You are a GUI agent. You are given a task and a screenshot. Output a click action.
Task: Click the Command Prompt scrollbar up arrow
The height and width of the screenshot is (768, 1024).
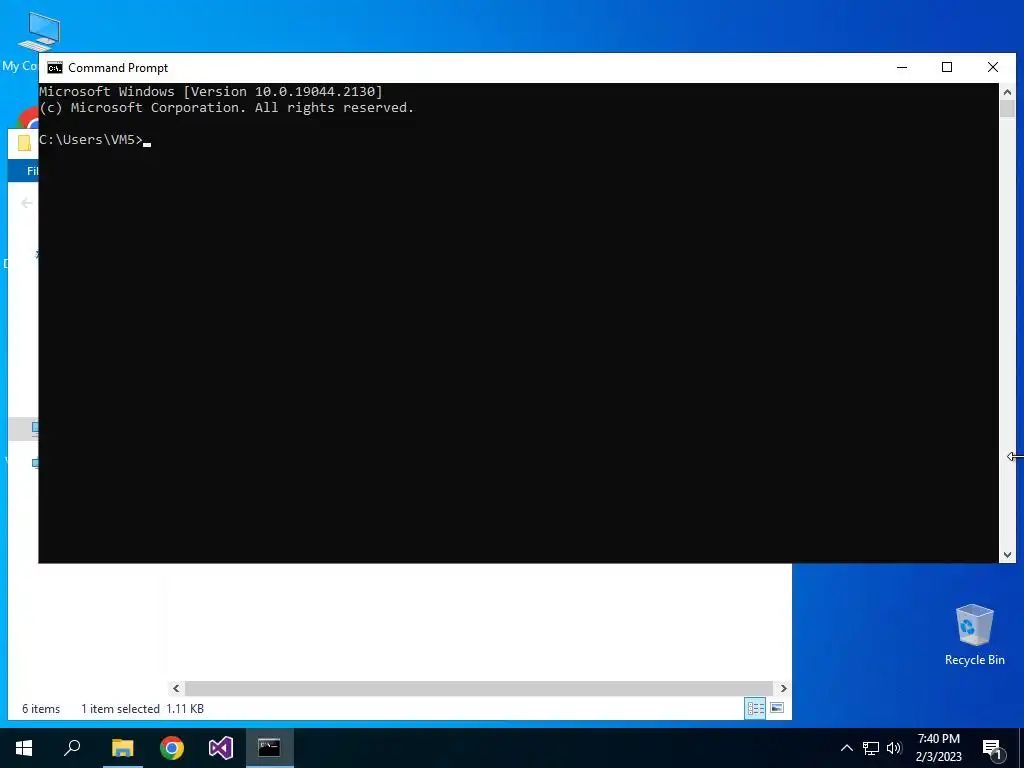(x=1007, y=92)
